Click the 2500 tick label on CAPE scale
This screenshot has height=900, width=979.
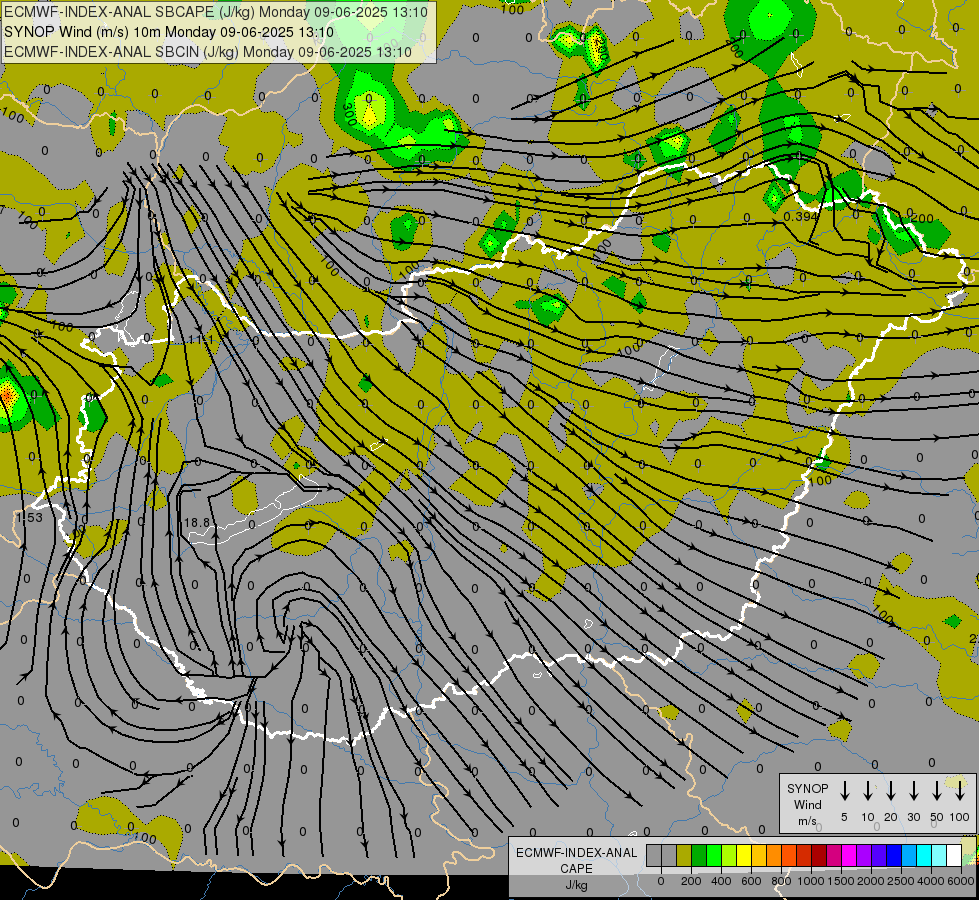click(901, 881)
